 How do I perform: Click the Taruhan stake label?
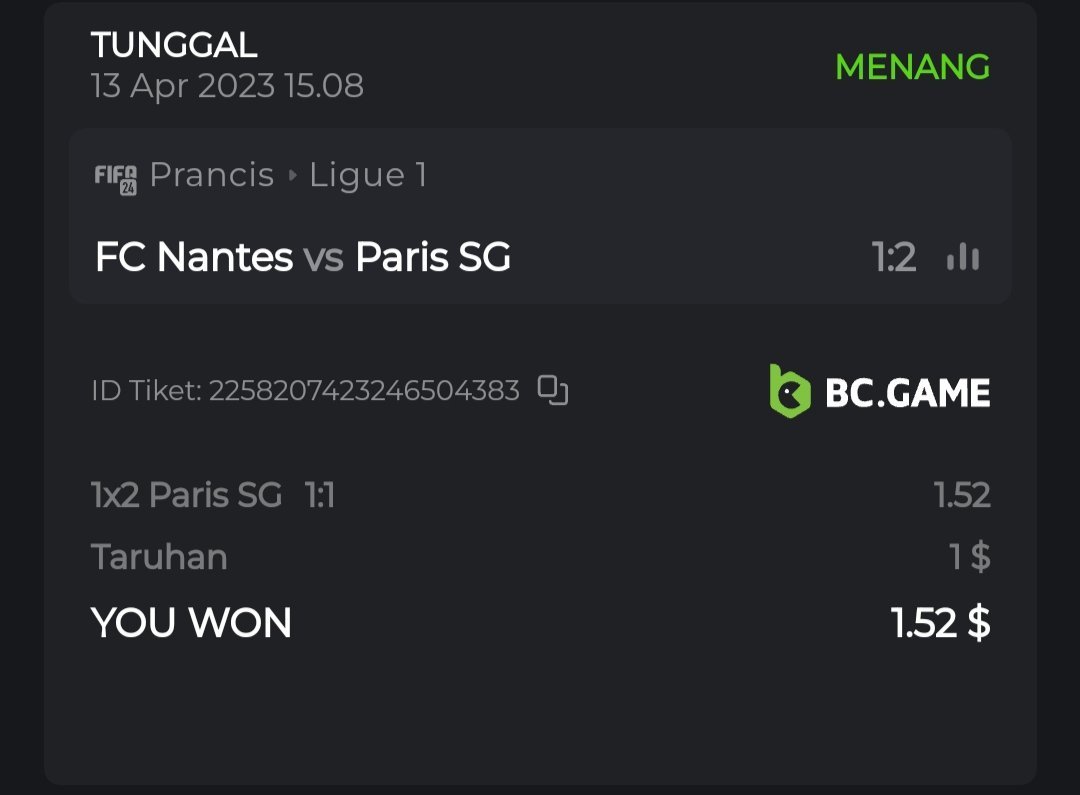point(159,557)
